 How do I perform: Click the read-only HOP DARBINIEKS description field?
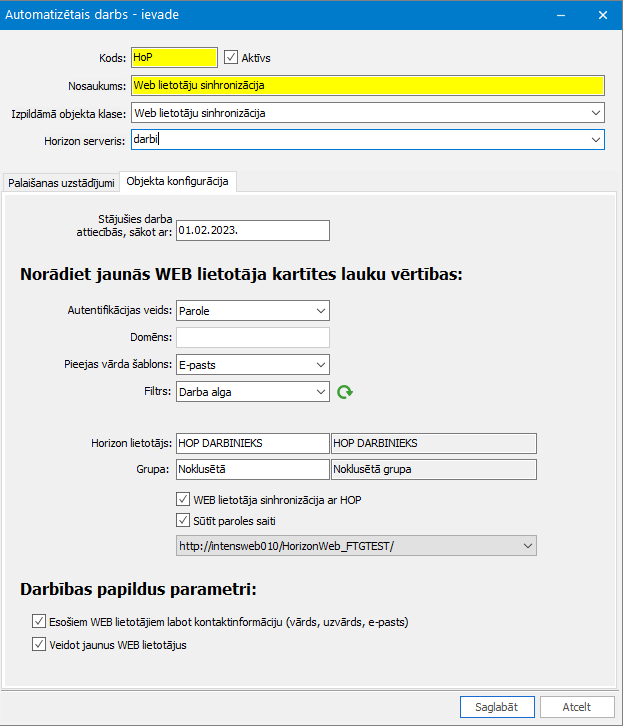[434, 443]
